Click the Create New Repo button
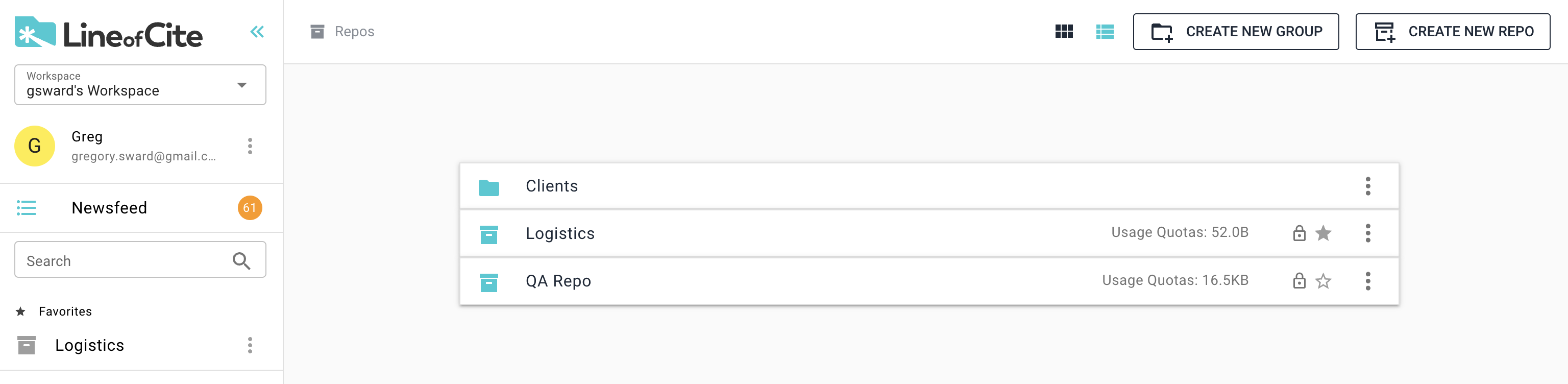This screenshot has height=384, width=1568. click(1452, 32)
